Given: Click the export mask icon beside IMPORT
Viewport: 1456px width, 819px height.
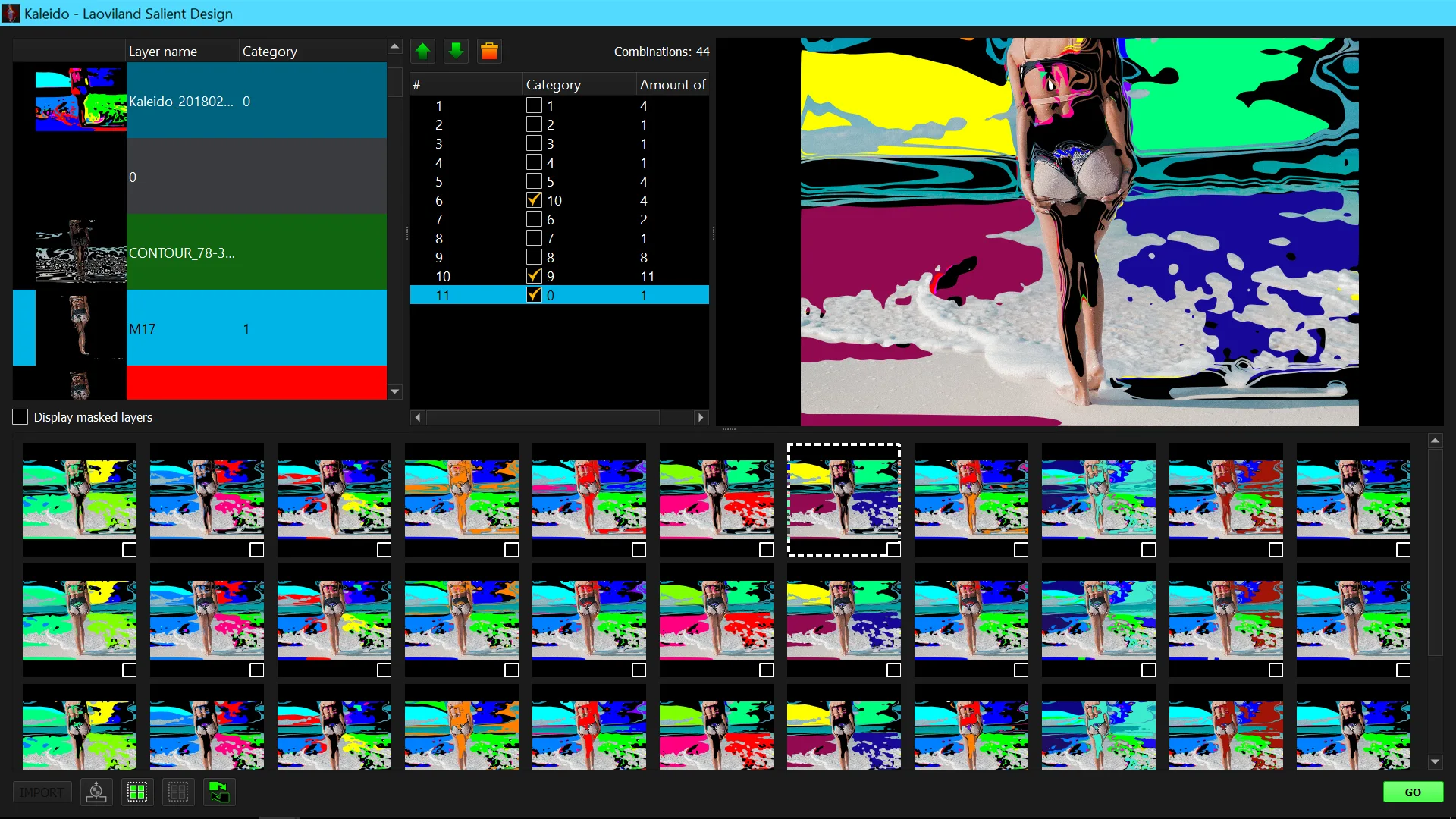Looking at the screenshot, I should [96, 792].
